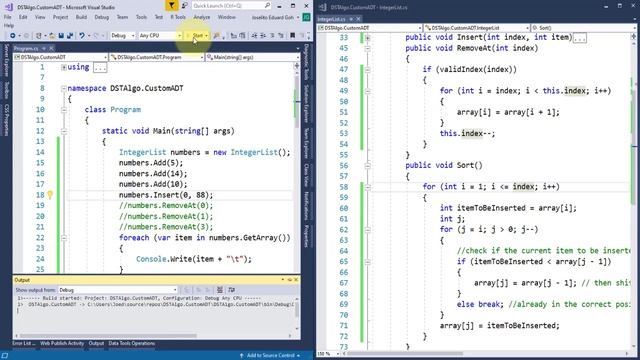Open the Main(string[] args) member dropdown
Image resolution: width=640 pixels, height=360 pixels.
pos(252,57)
